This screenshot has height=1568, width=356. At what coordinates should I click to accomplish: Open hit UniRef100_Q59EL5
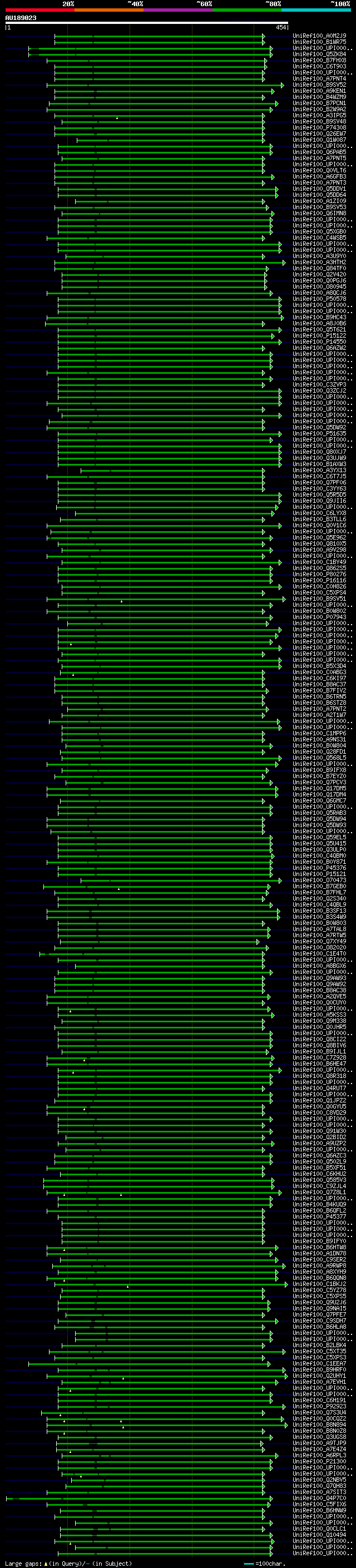coord(319,838)
